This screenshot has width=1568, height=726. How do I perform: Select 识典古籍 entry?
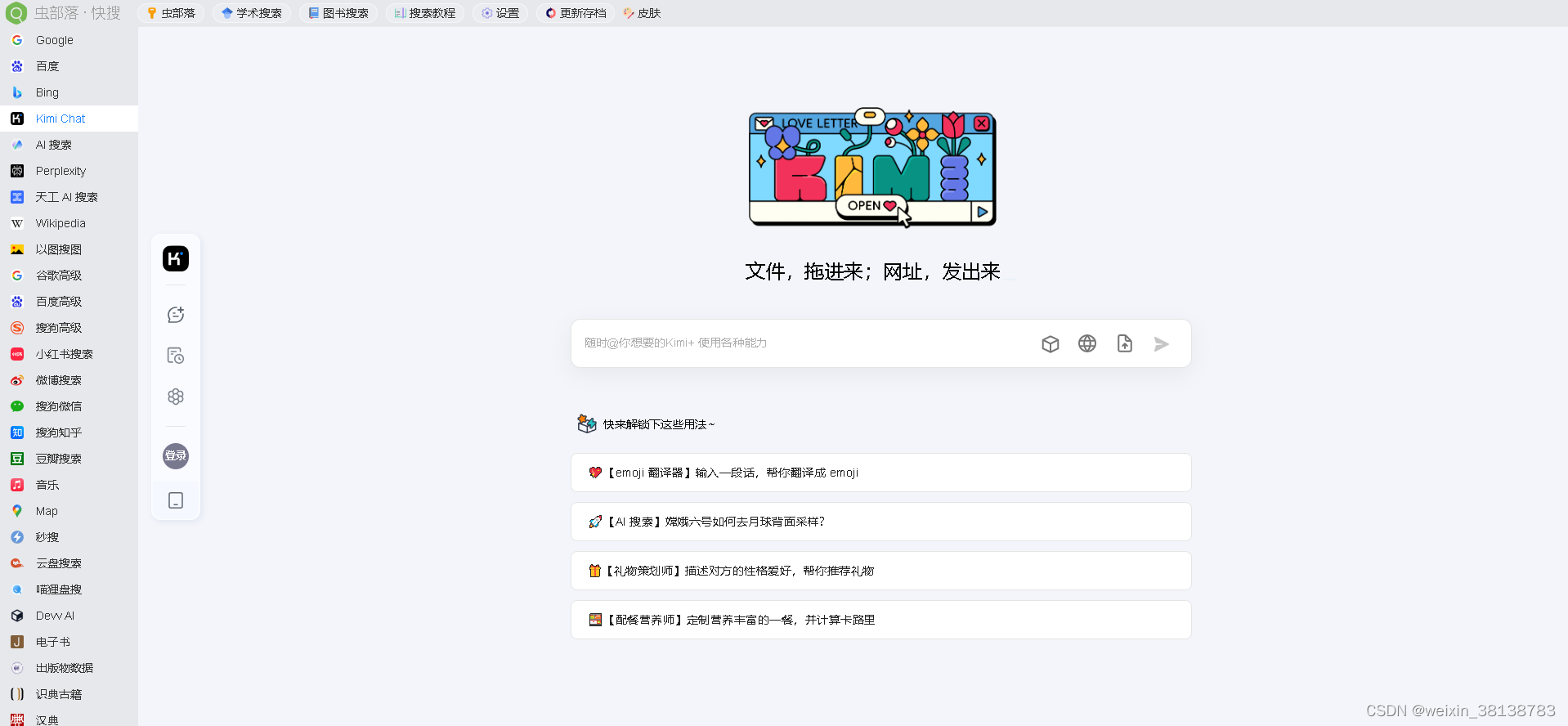point(69,694)
